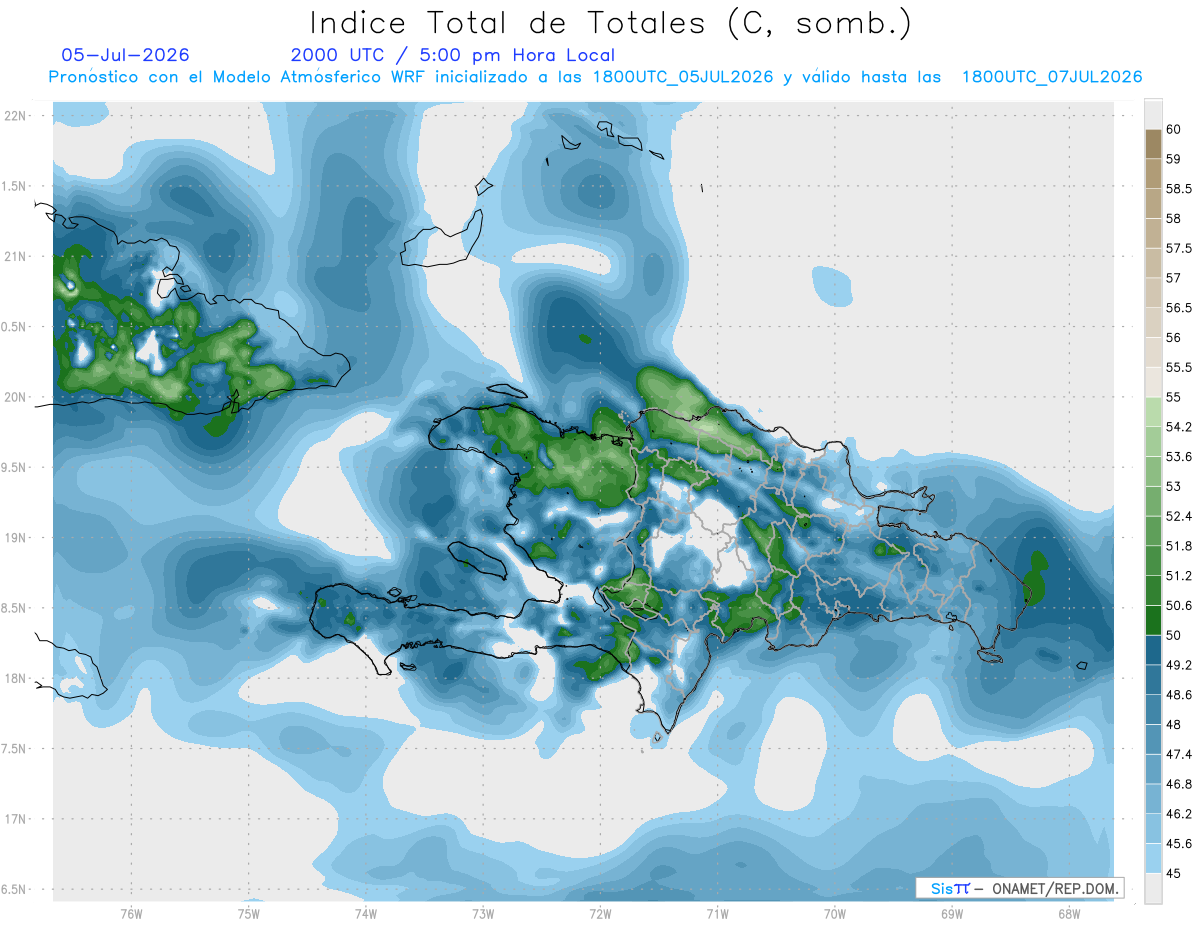Screen dimensions: 1200x927
Task: Click the colorbar value '52.4'
Action: click(1179, 516)
